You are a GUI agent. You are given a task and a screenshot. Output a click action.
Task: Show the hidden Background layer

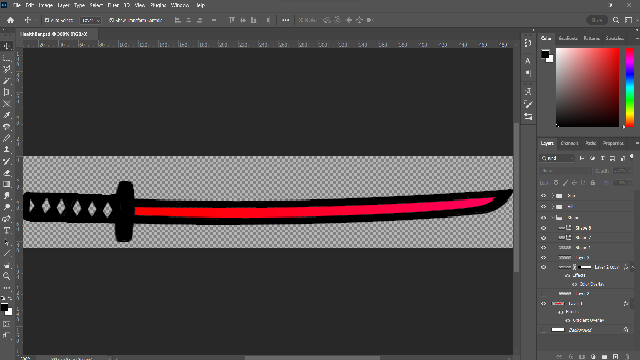tap(543, 330)
